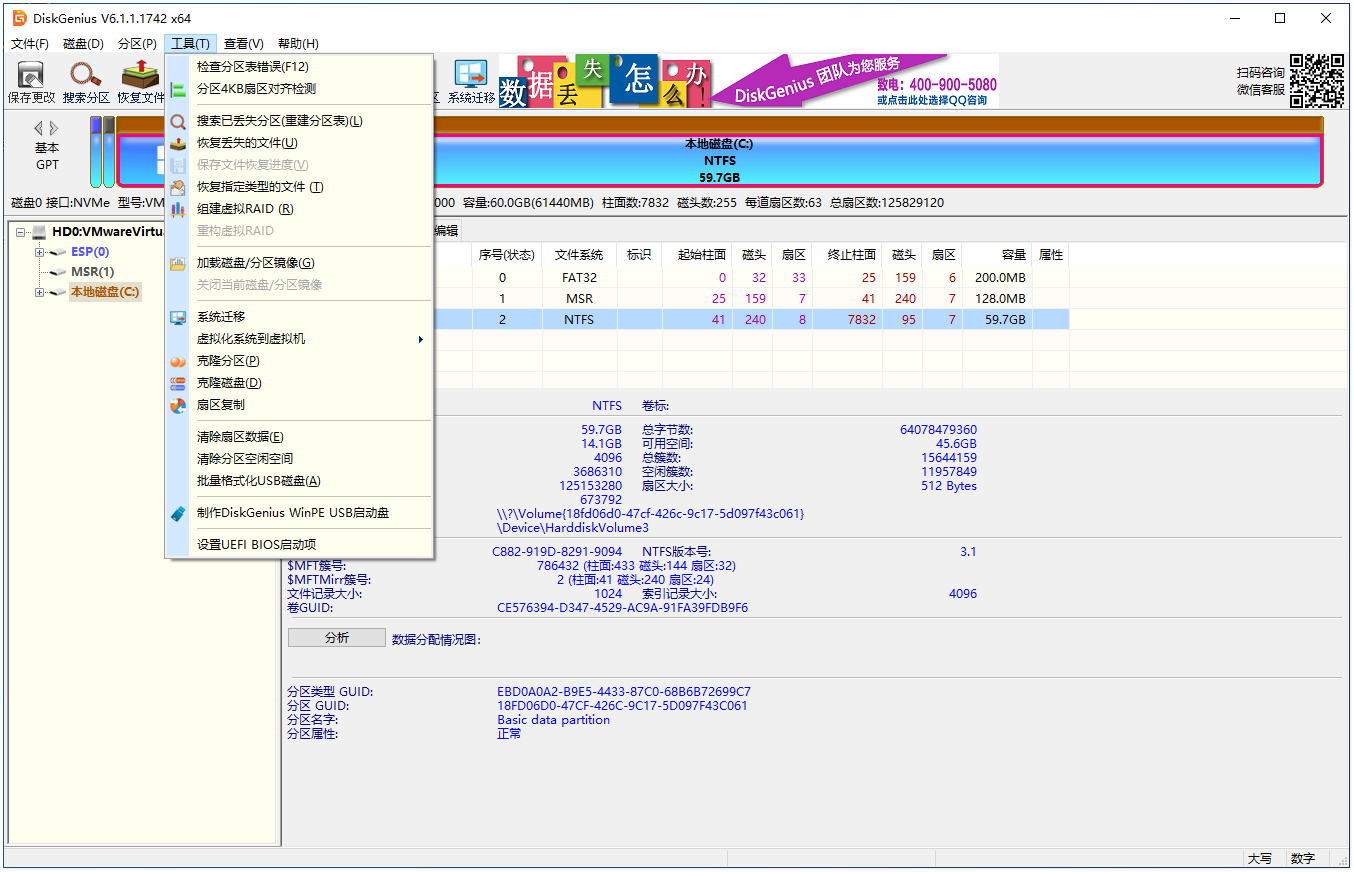Viewport: 1354px width, 872px height.
Task: Click the 分析 button to analyze data distribution
Action: tap(336, 637)
